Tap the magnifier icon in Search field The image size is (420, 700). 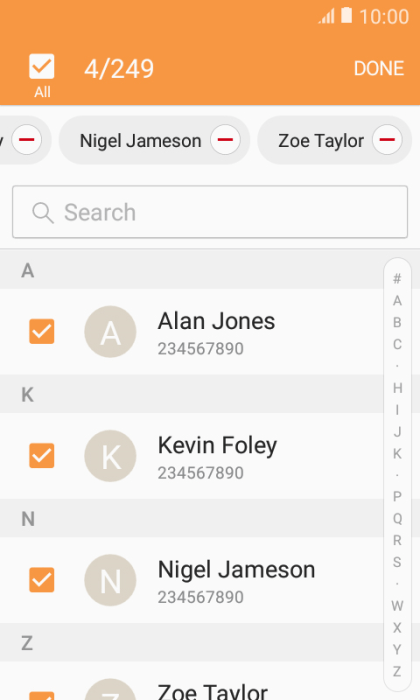43,212
